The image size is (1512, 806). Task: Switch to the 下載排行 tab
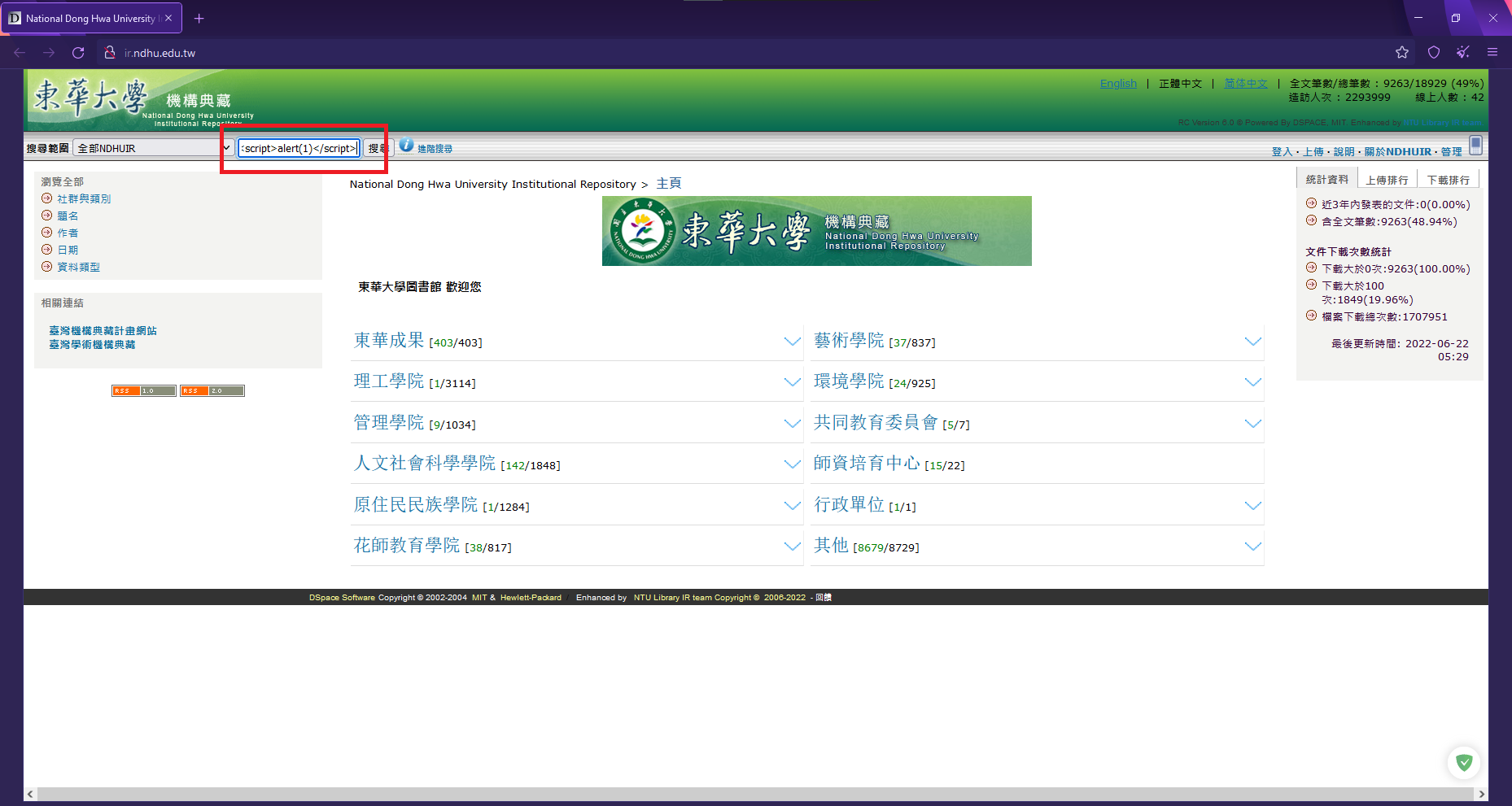coord(1449,180)
